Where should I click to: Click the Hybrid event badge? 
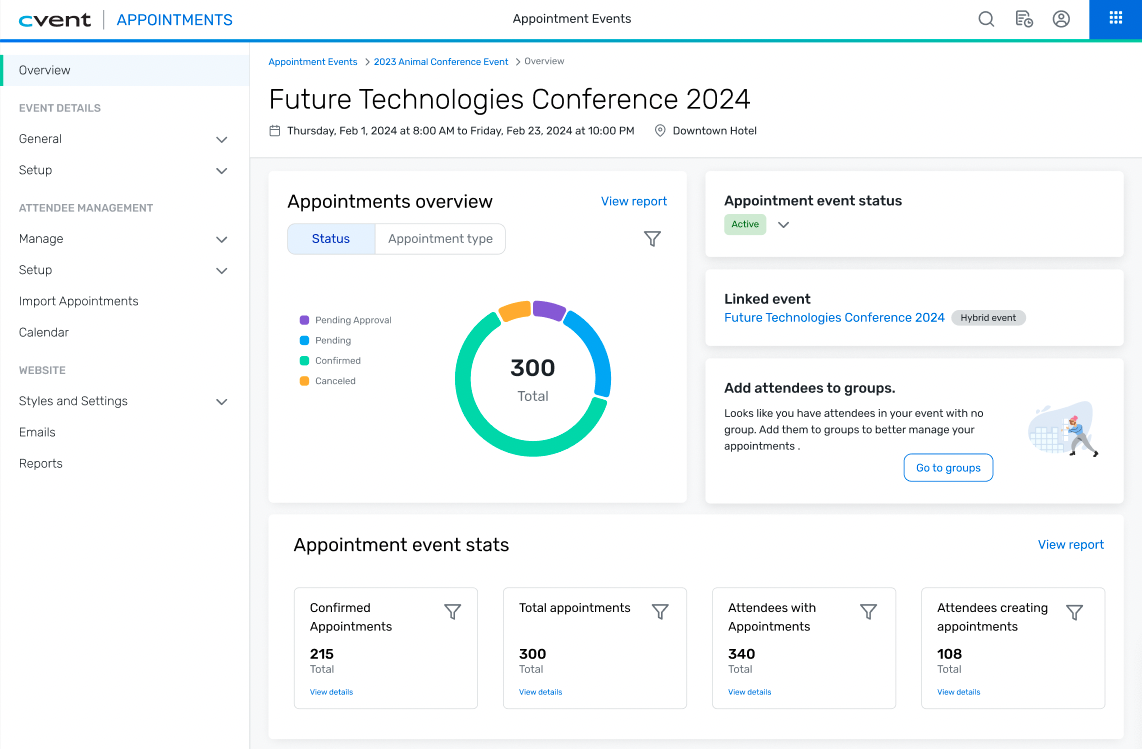(988, 318)
